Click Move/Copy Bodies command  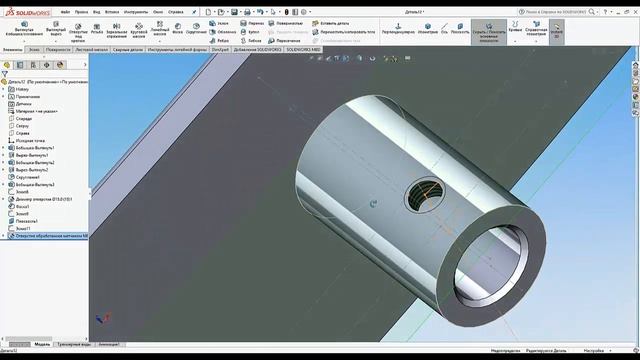[344, 32]
